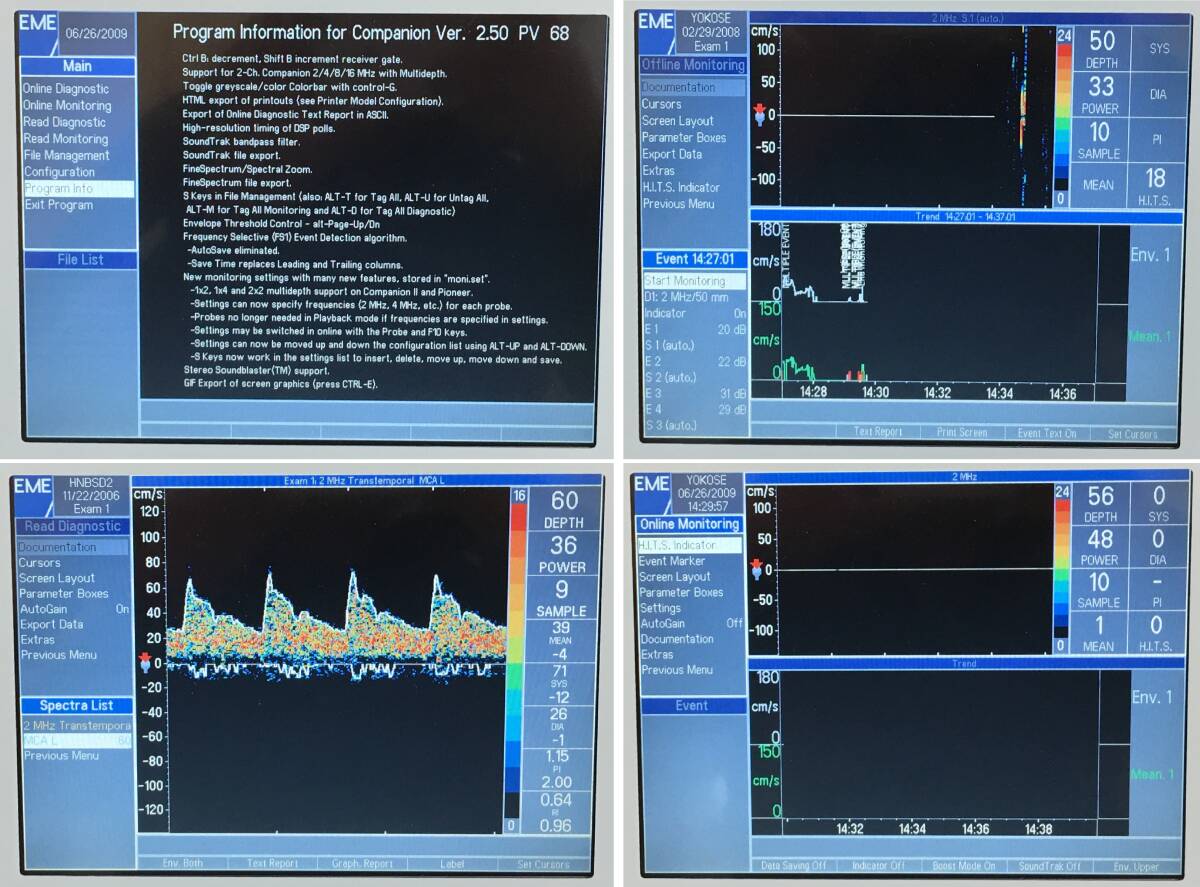
Task: Select E 1 20 dB event row
Action: tap(694, 329)
